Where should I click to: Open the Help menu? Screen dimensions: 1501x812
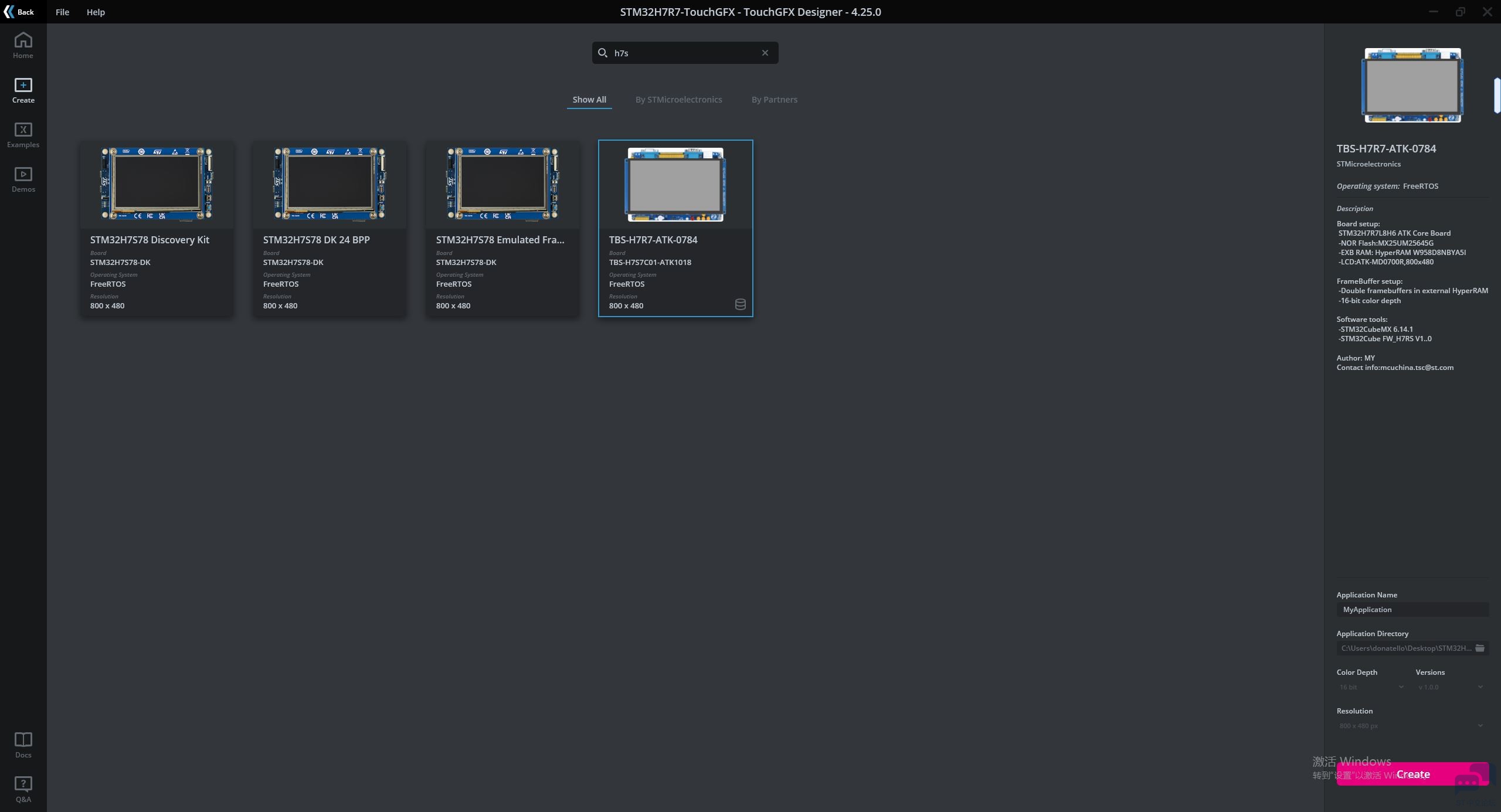96,12
